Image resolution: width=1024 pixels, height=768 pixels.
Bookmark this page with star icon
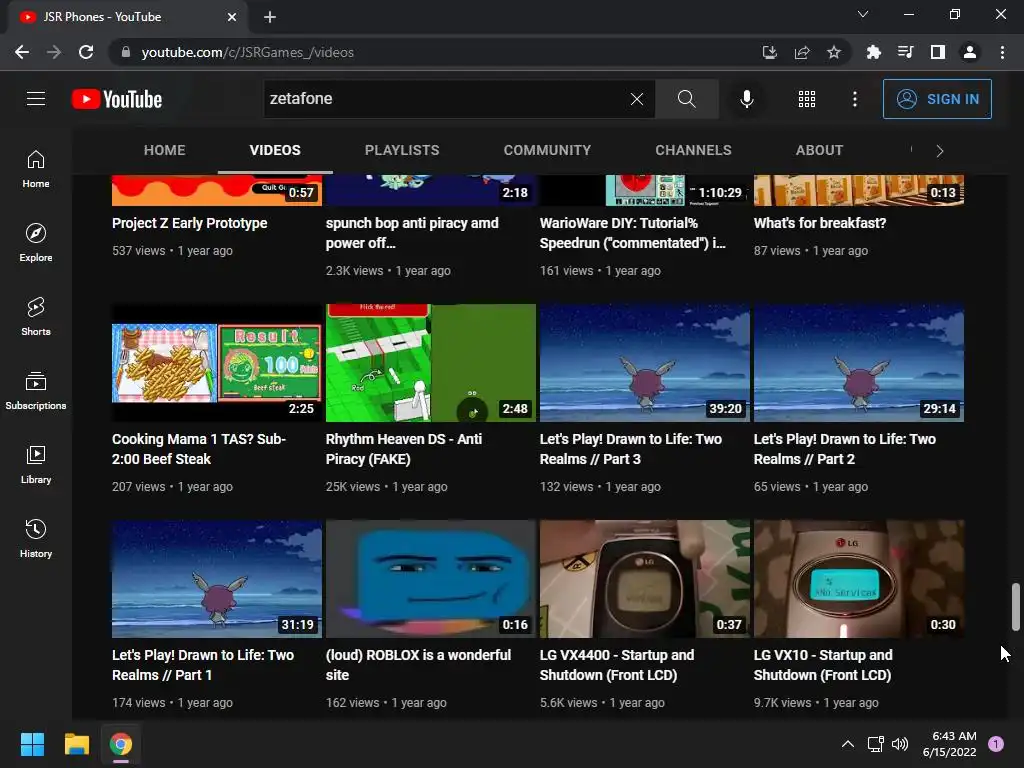click(833, 52)
